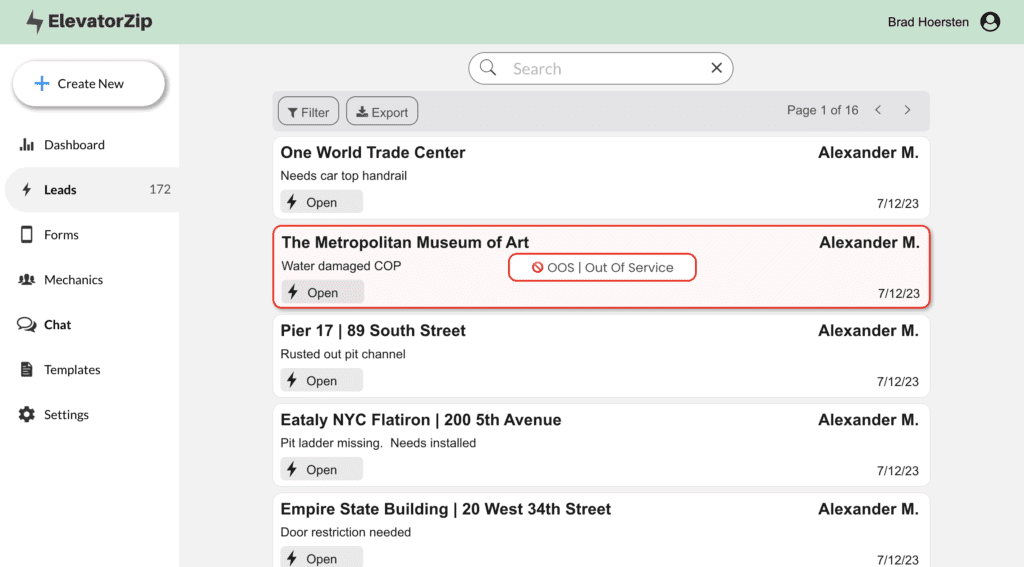Click the Mechanics people icon
This screenshot has width=1024, height=567.
pyautogui.click(x=27, y=280)
